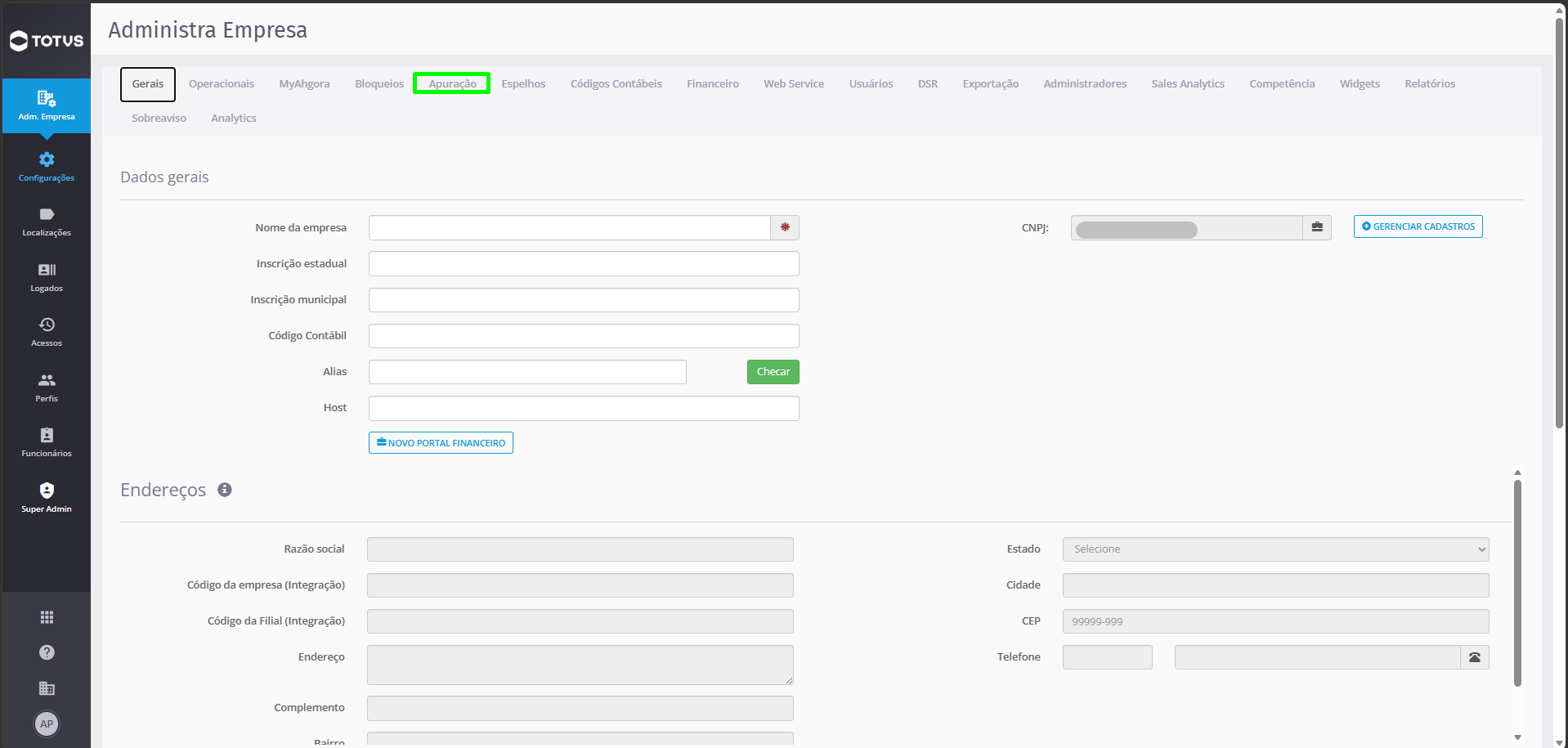Open the apps grid icon
The width and height of the screenshot is (1568, 748).
(x=47, y=617)
